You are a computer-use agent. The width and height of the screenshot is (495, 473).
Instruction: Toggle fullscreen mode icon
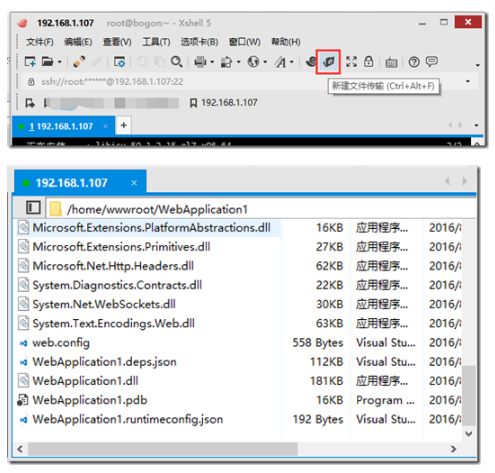pyautogui.click(x=351, y=62)
